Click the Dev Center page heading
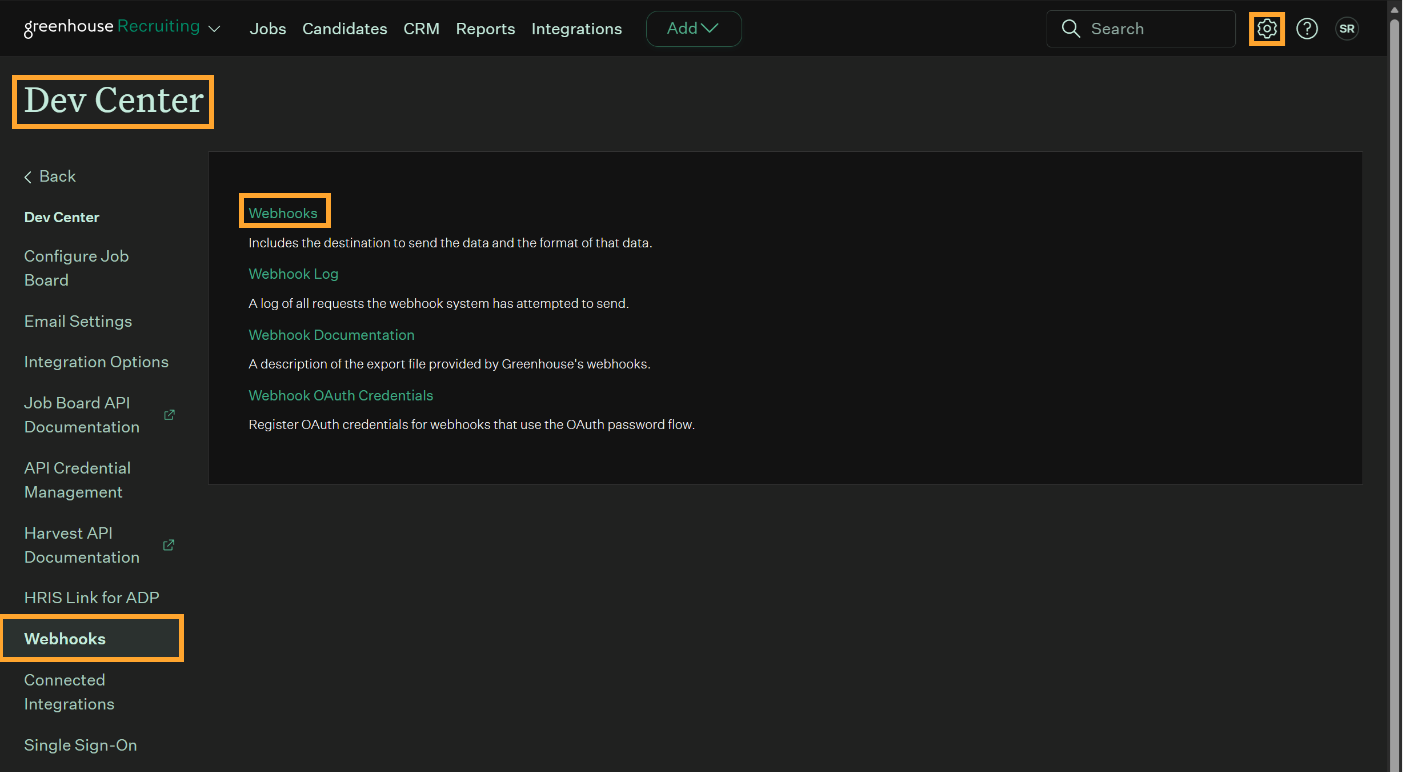This screenshot has height=772, width=1406. (113, 101)
